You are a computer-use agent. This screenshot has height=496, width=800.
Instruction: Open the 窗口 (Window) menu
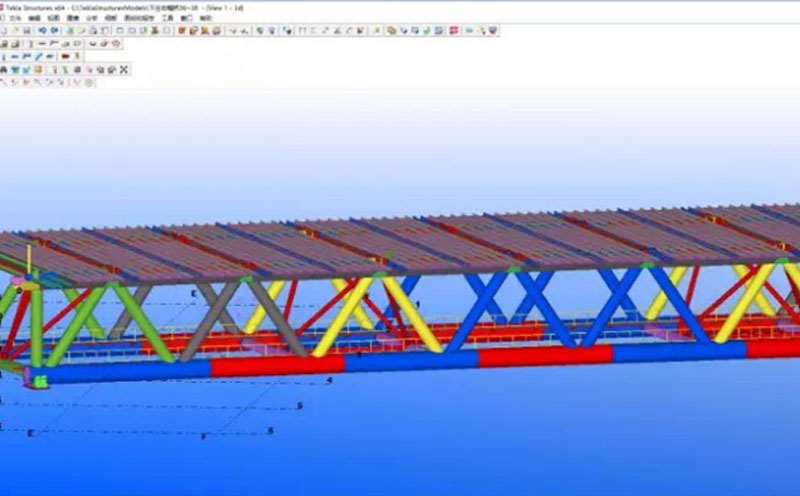point(187,18)
